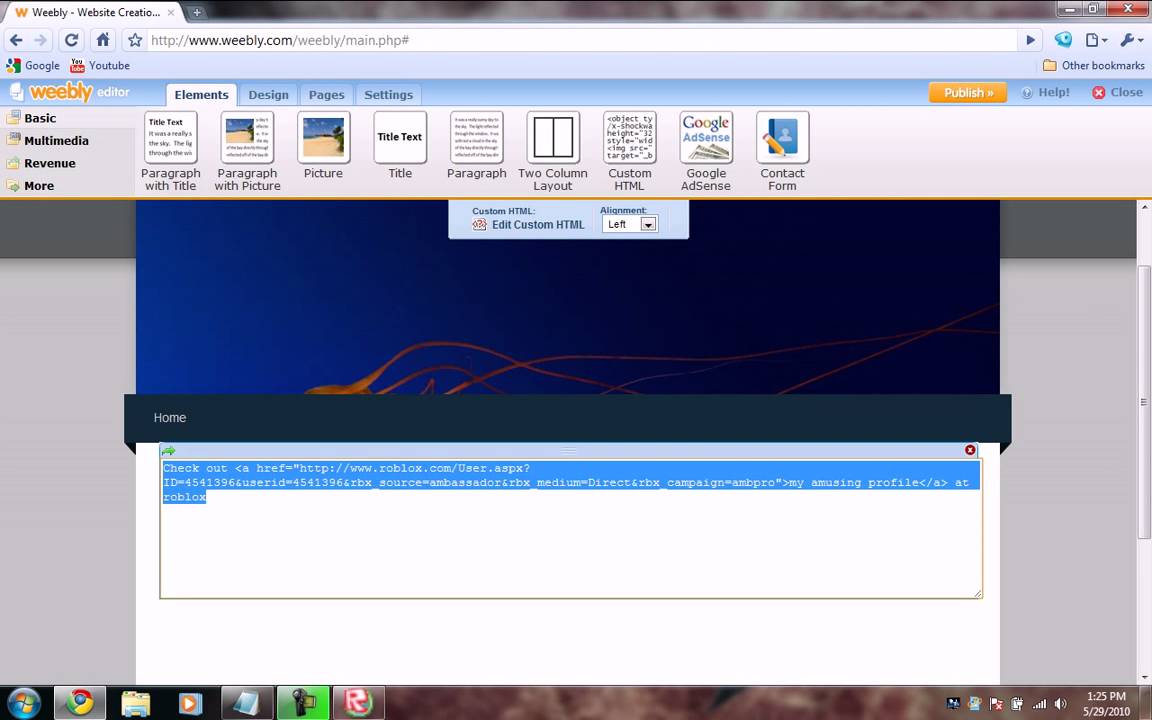Click the scroll up arrow of the page
The height and width of the screenshot is (720, 1152).
1144,205
